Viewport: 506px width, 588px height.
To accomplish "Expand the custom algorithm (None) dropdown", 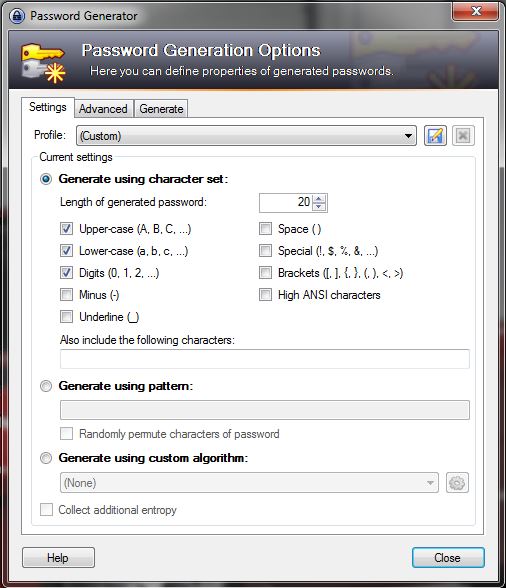I will pyautogui.click(x=249, y=483).
